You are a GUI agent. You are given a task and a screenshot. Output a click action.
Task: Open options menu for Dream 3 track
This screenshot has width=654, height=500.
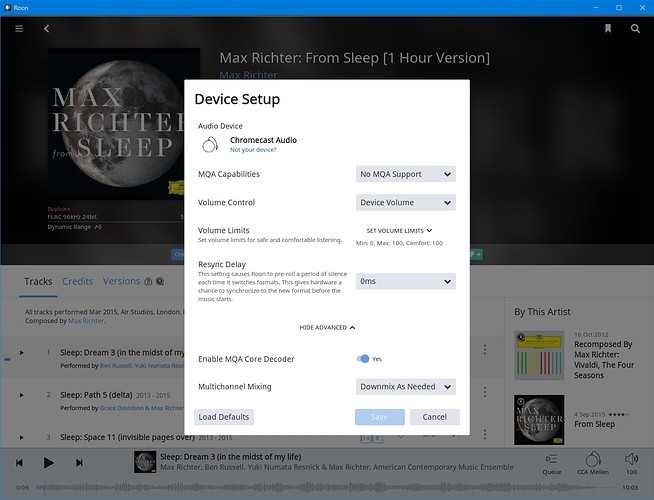pyautogui.click(x=485, y=349)
